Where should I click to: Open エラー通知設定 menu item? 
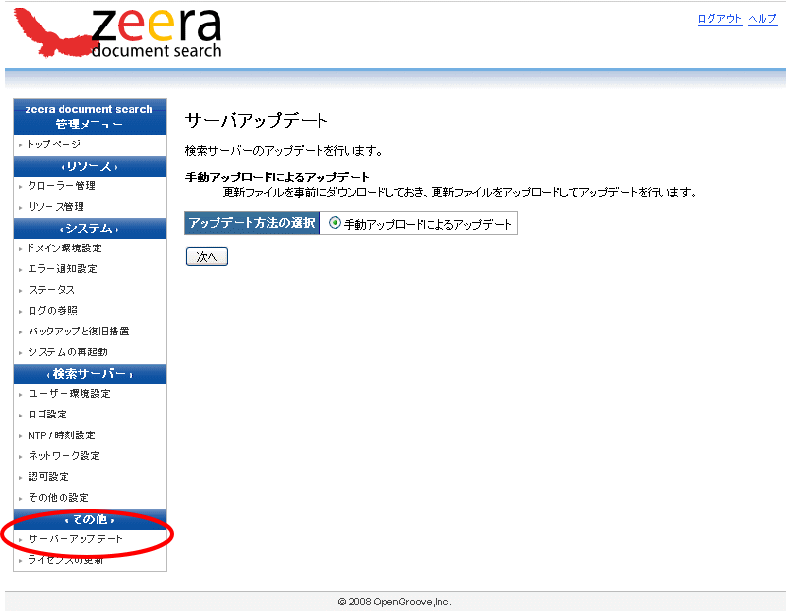pos(63,269)
